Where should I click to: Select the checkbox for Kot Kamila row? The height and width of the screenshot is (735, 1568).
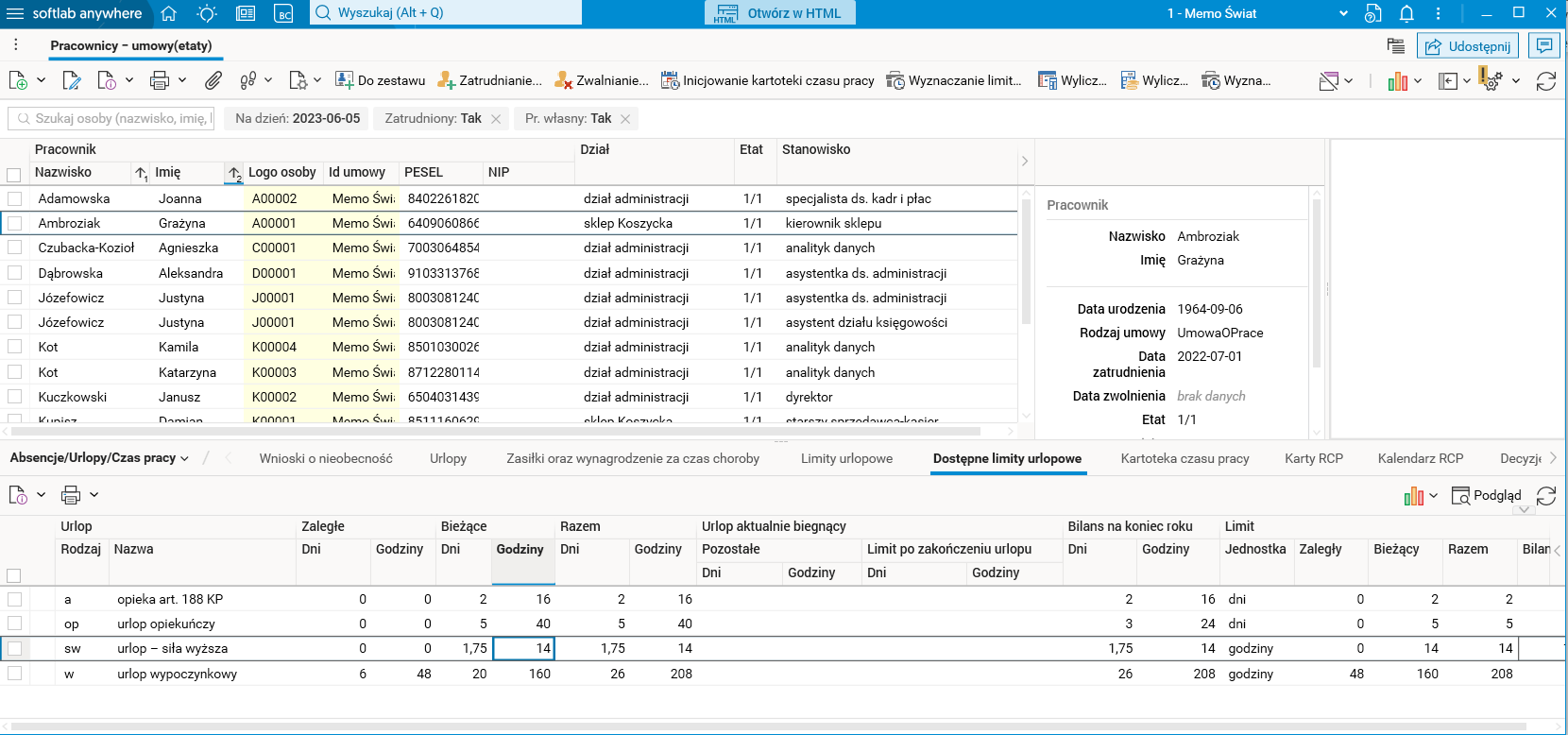coord(14,347)
